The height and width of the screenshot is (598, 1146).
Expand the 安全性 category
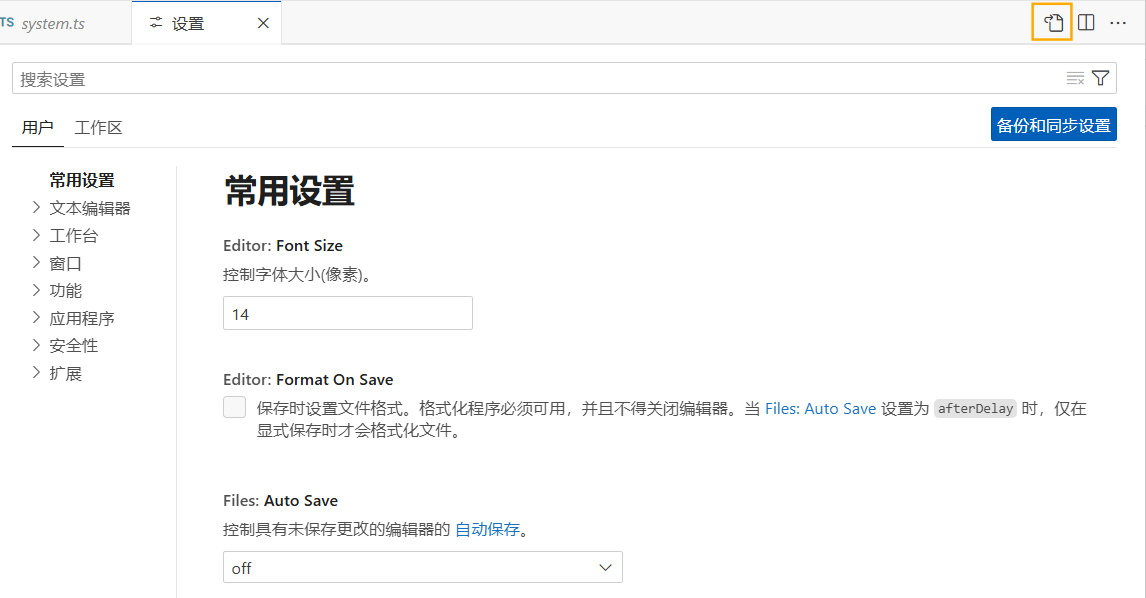coord(36,345)
